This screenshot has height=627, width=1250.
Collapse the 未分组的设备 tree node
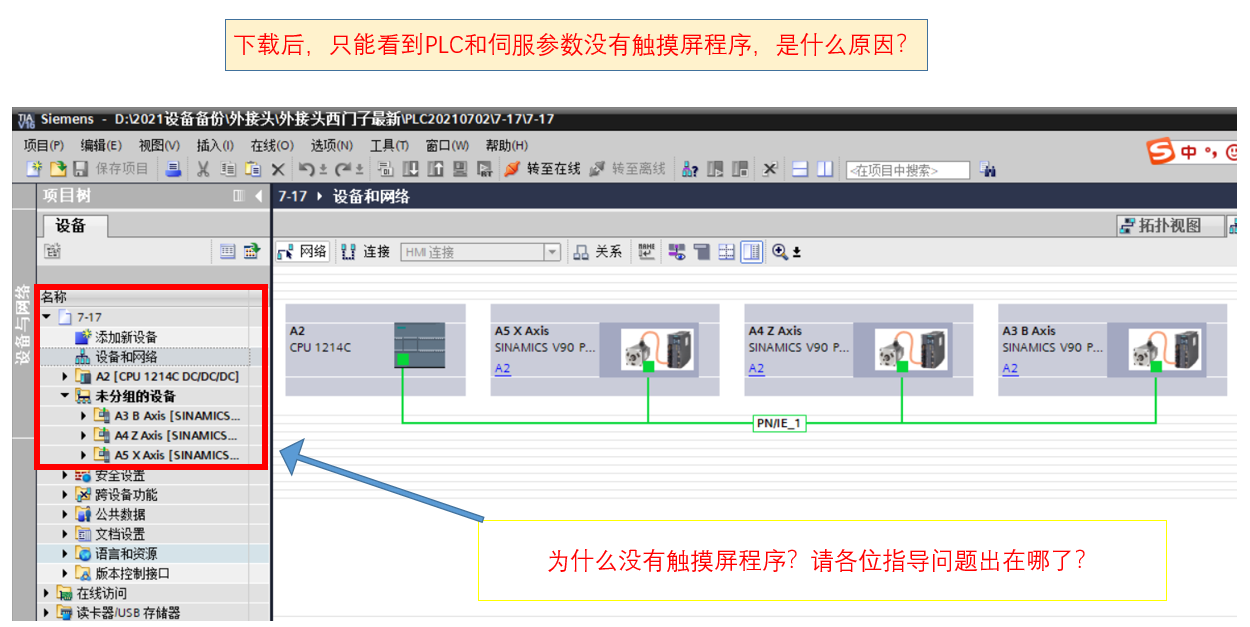click(65, 396)
